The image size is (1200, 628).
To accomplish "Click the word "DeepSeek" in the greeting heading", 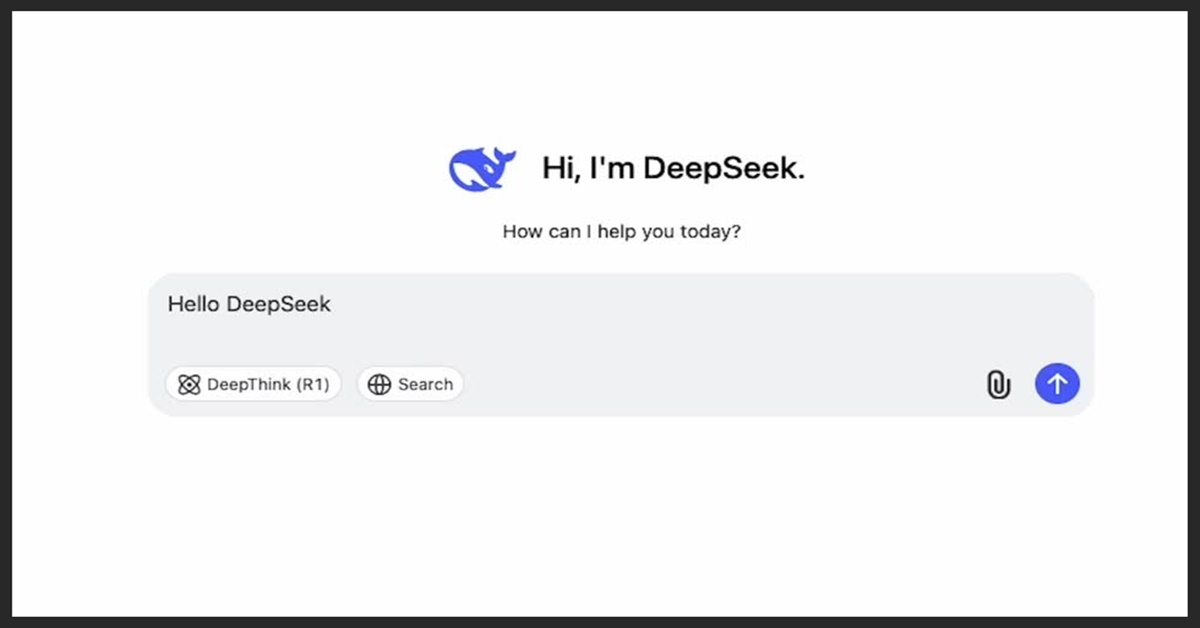I will (724, 168).
